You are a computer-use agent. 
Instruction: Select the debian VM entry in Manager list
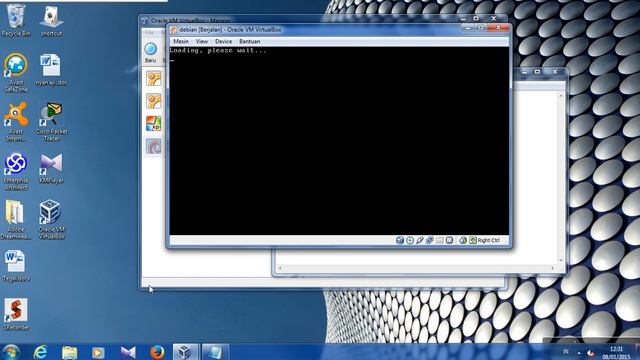click(153, 146)
